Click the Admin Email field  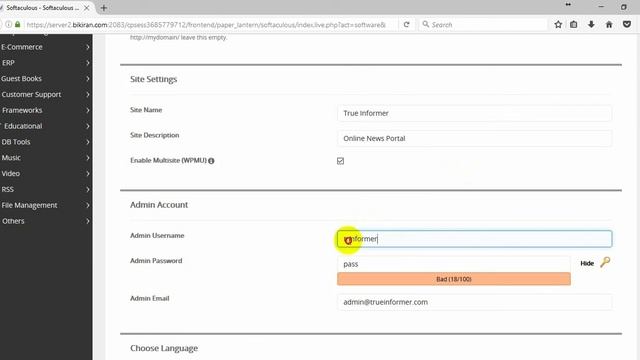[x=474, y=302]
